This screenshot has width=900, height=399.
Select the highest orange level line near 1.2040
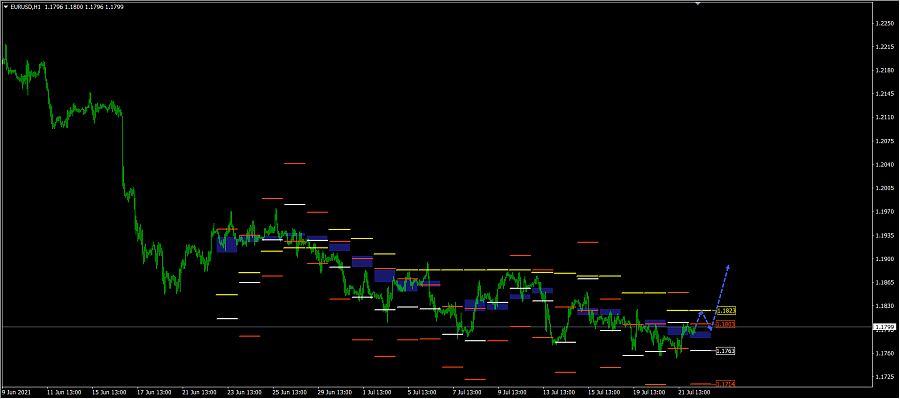tap(294, 164)
